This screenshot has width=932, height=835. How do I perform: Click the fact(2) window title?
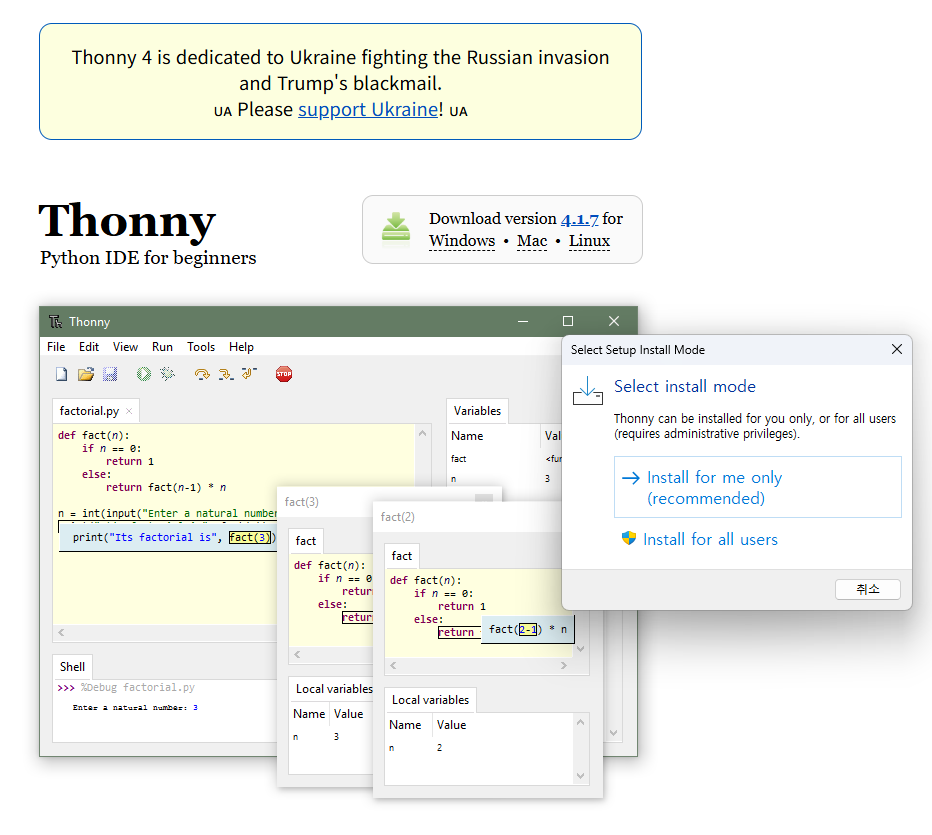[398, 517]
